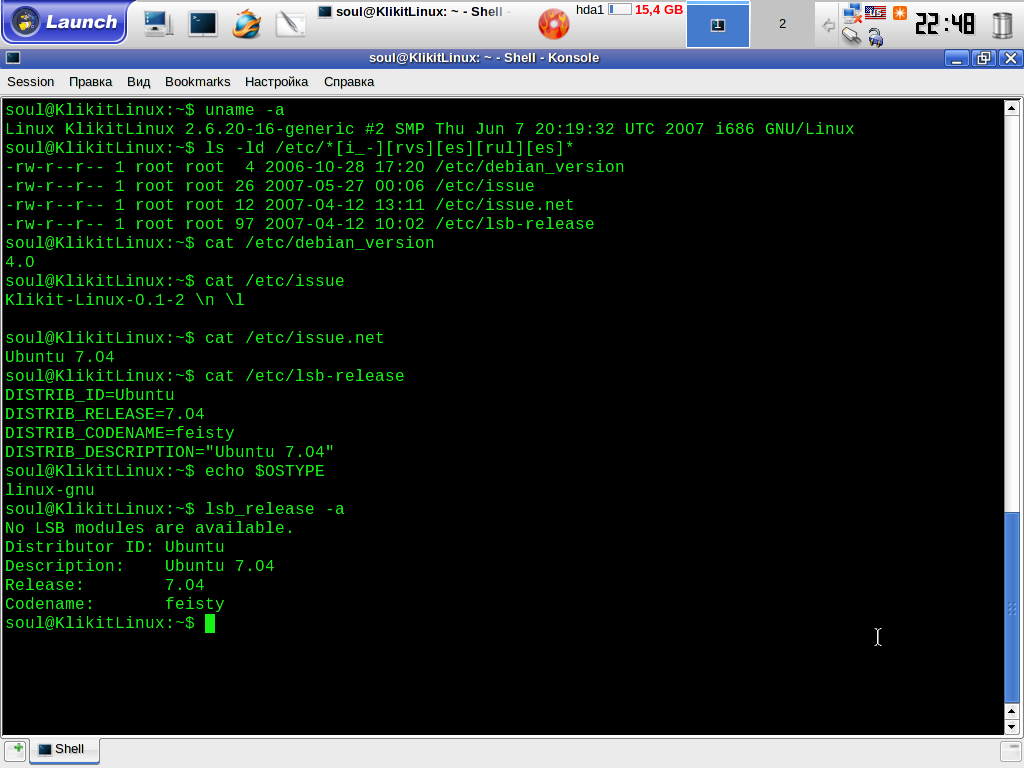Screen dimensions: 1024x768
Task: Select the Shell Konsole taskbar entry
Action: coord(415,12)
